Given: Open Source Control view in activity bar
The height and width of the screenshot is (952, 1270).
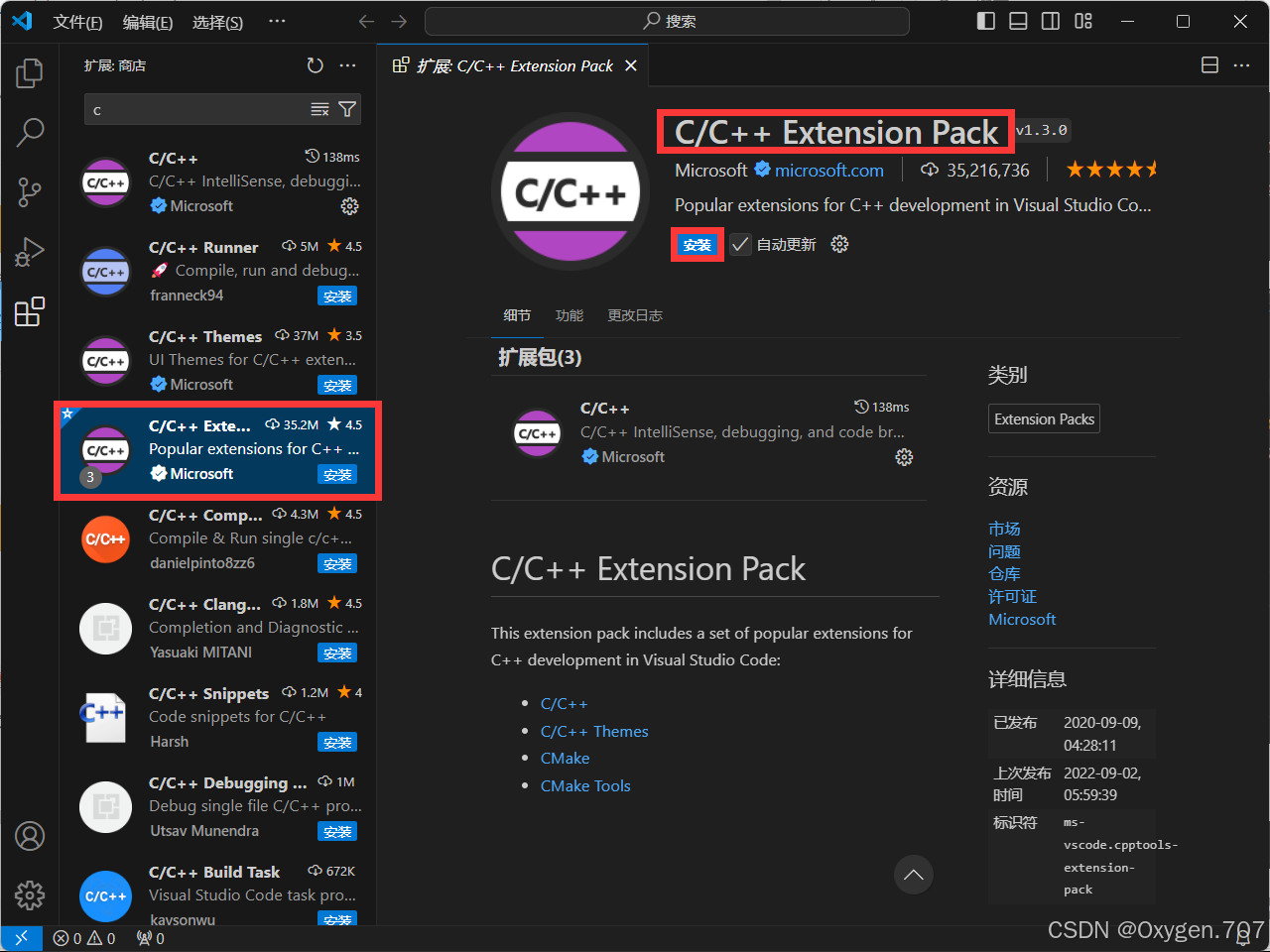Looking at the screenshot, I should tap(30, 191).
